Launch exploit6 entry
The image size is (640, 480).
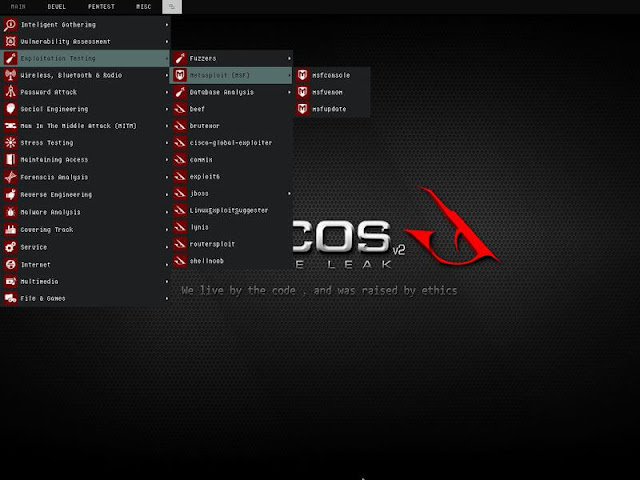click(x=231, y=176)
